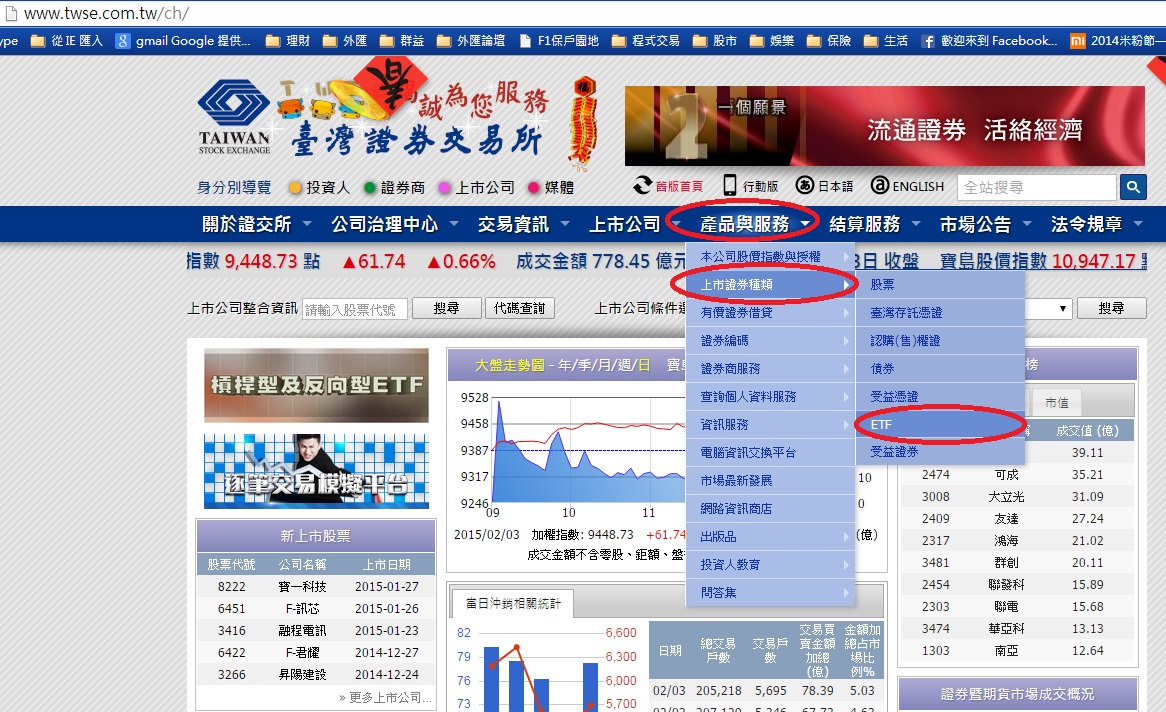Screen dimensions: 1166x712
Task: Expand the 關於證交所 navigation menu
Action: pyautogui.click(x=256, y=224)
